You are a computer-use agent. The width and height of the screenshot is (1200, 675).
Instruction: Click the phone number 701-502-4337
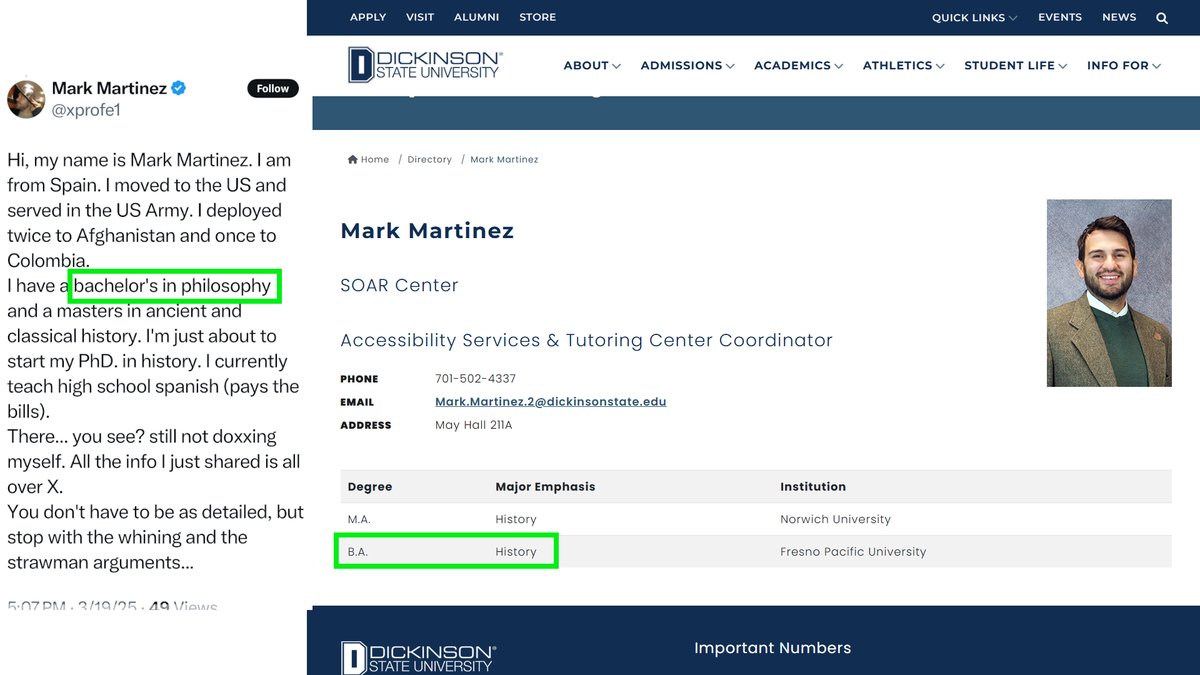coord(475,379)
